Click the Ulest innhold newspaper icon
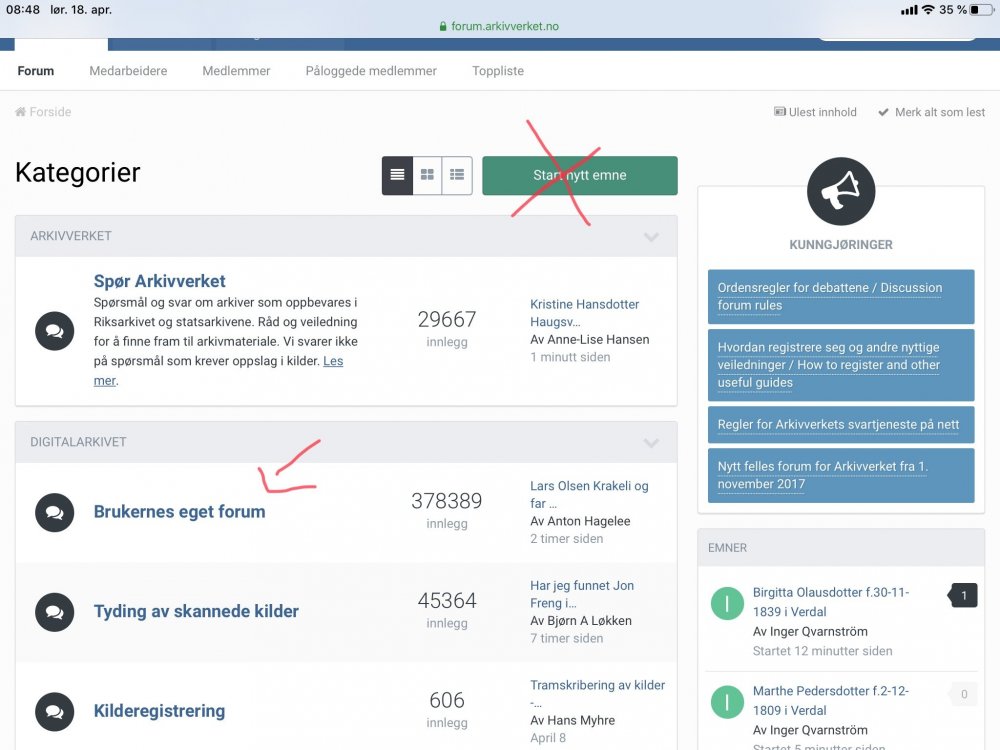The image size is (1000, 750). tap(779, 112)
